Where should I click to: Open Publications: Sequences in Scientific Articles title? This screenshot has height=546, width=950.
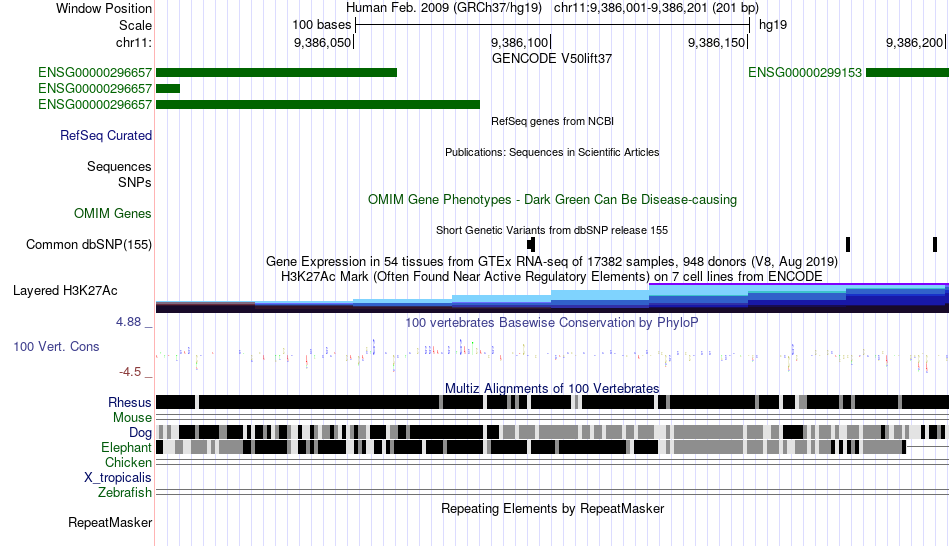[552, 152]
